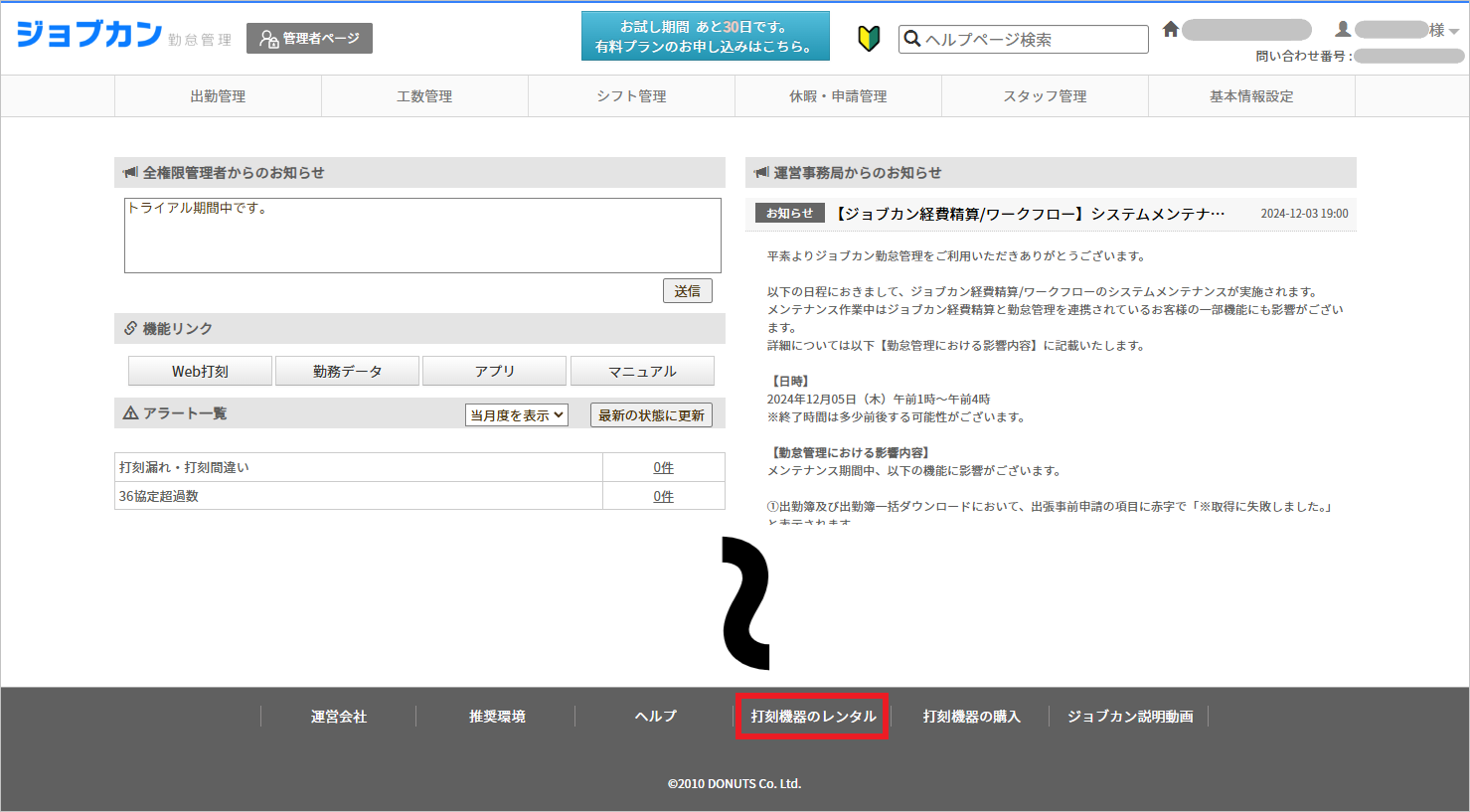Click the trial period paid plan banner

tap(705, 37)
